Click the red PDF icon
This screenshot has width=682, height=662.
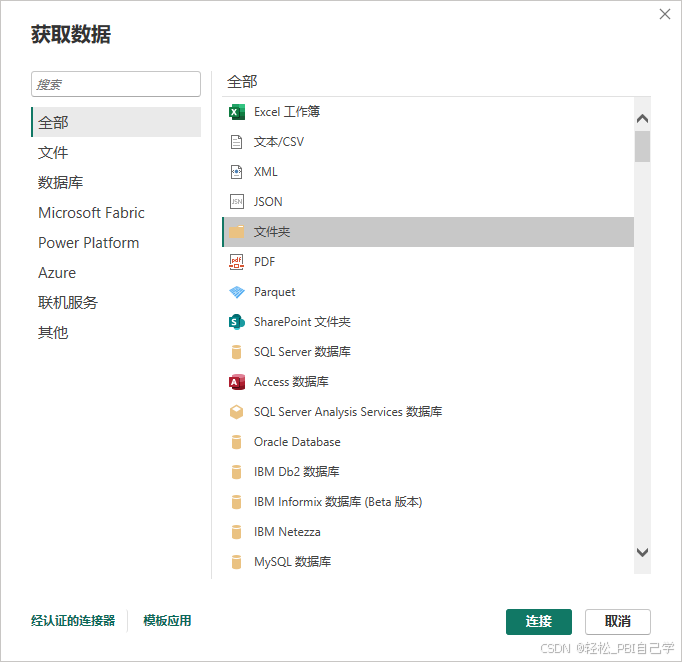pyautogui.click(x=237, y=262)
